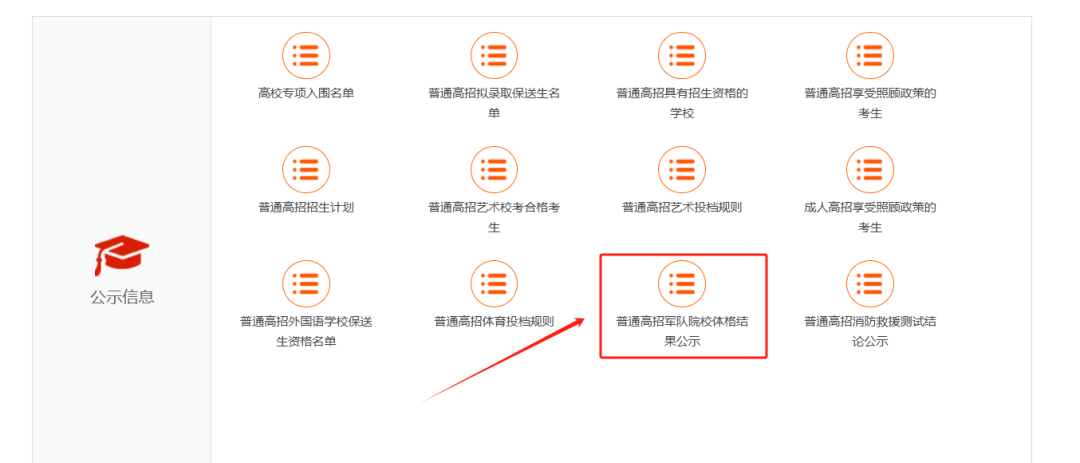The width and height of the screenshot is (1080, 463).
Task: Click the list icon above 普通高招艺术投档规则
Action: [682, 169]
